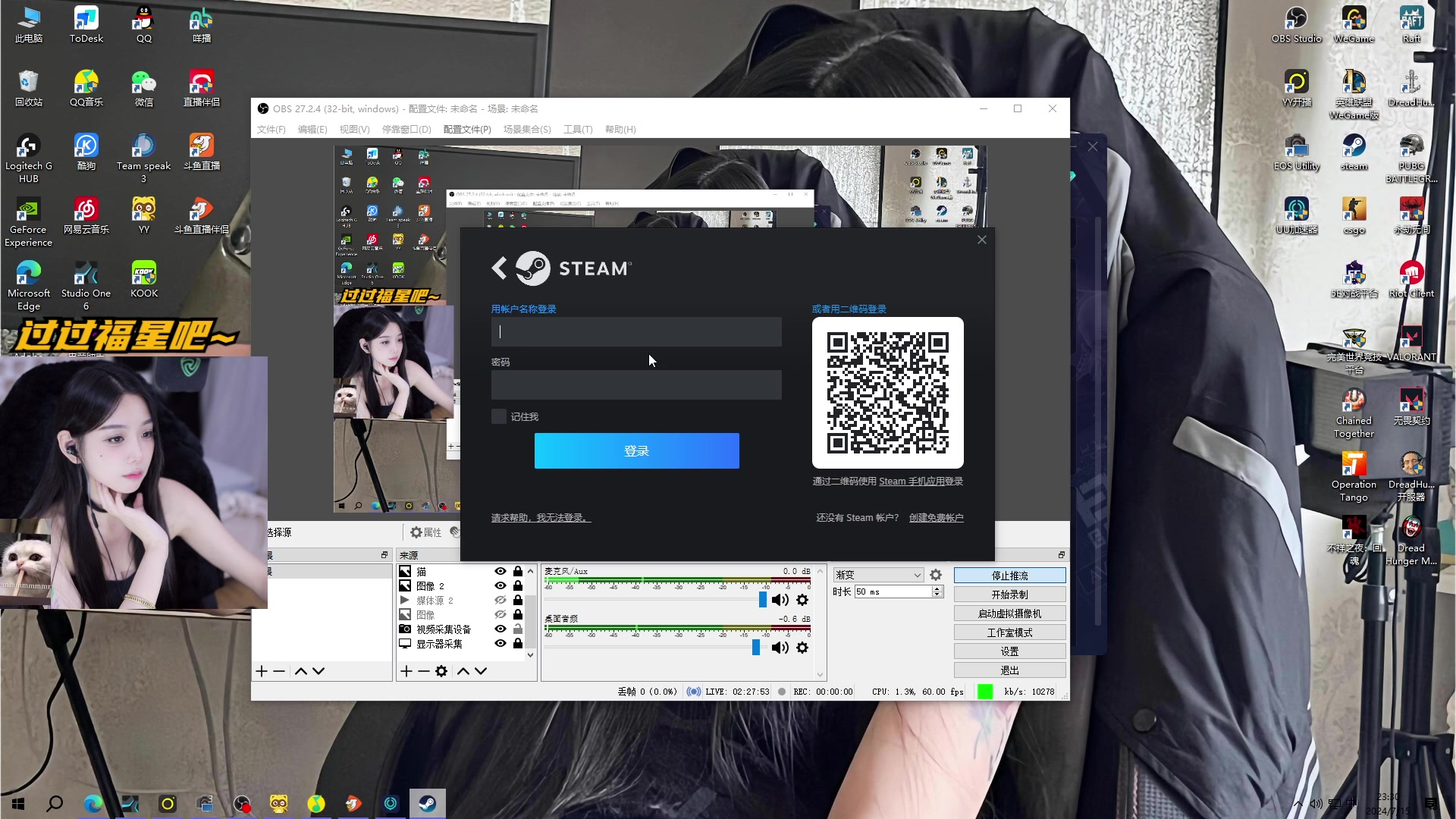1456x819 pixels.
Task: Open the csgo desktop shortcut
Action: [1354, 215]
